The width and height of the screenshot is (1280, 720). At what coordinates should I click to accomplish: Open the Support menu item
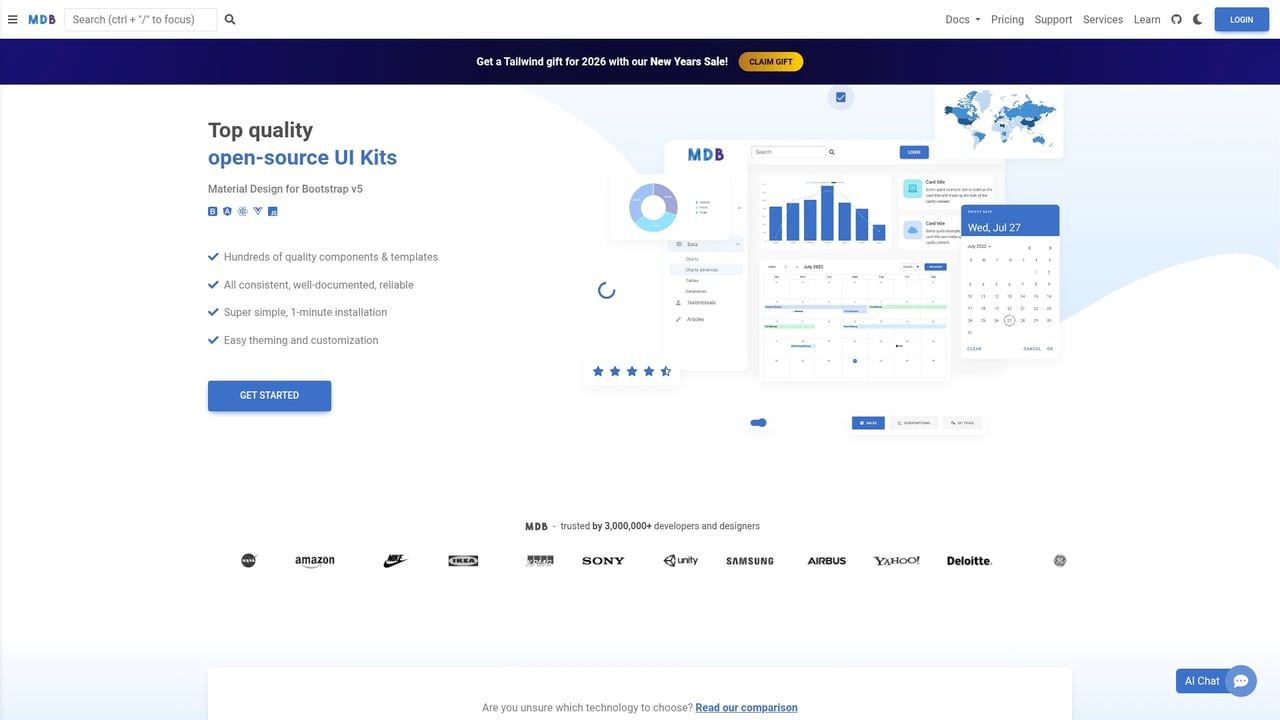click(1053, 19)
